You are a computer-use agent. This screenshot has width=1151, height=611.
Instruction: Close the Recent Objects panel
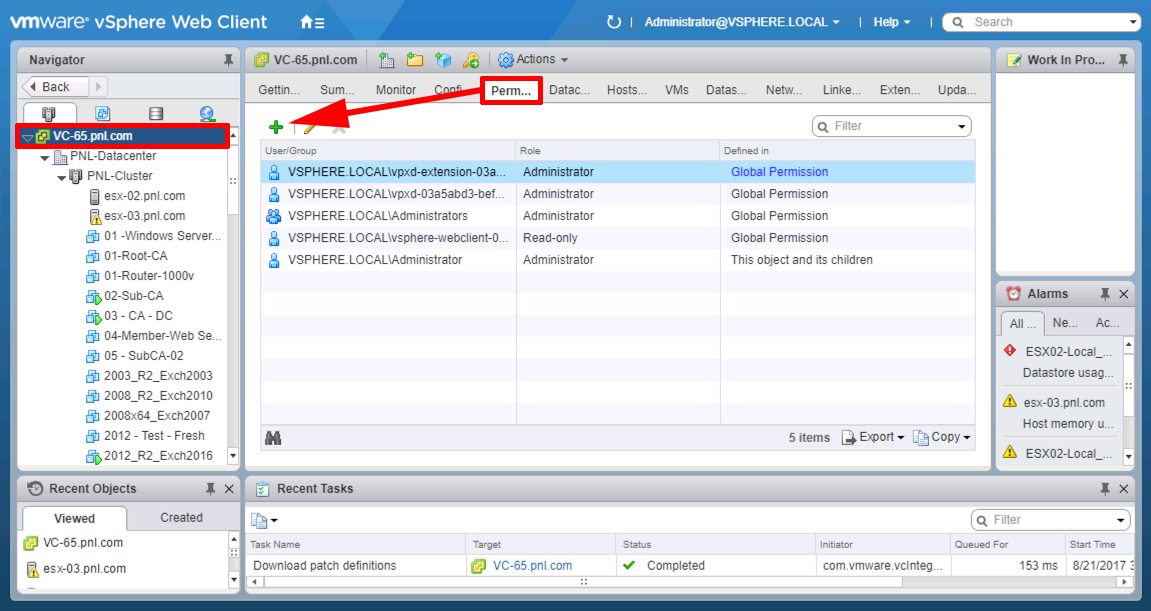click(x=229, y=488)
